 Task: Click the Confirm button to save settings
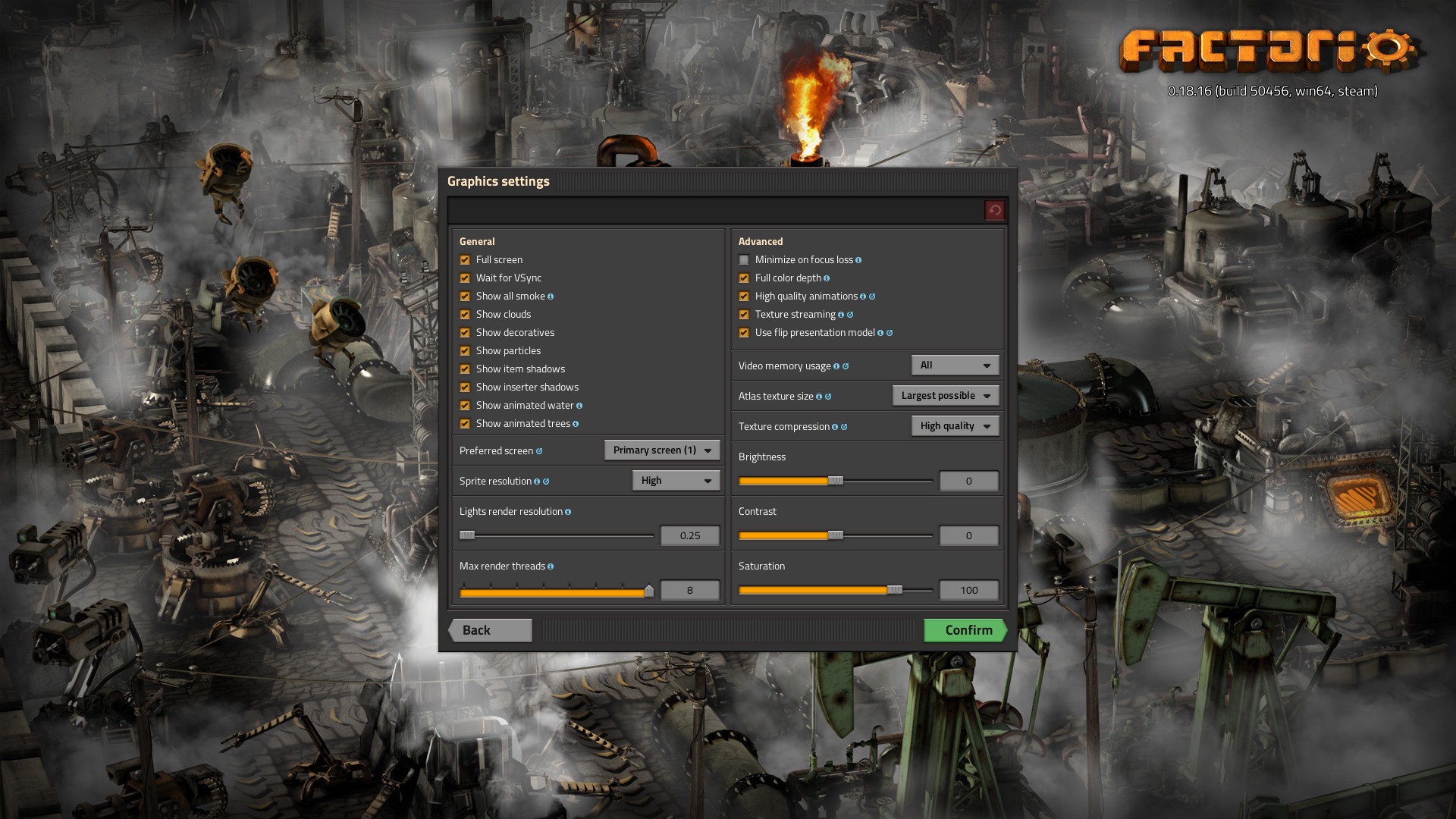(966, 629)
